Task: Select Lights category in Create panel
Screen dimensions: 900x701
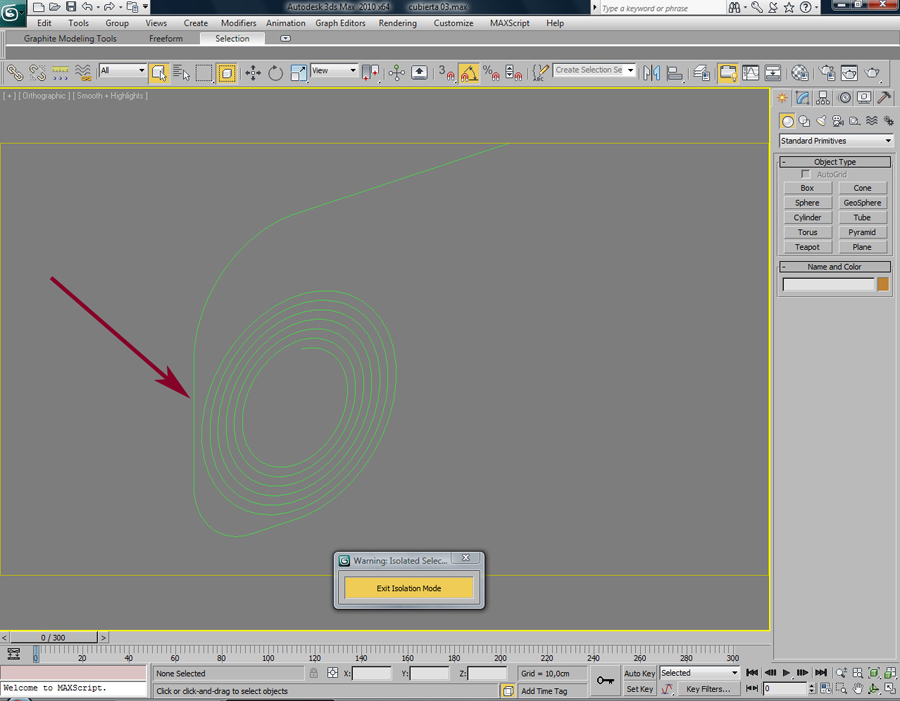Action: tap(821, 121)
